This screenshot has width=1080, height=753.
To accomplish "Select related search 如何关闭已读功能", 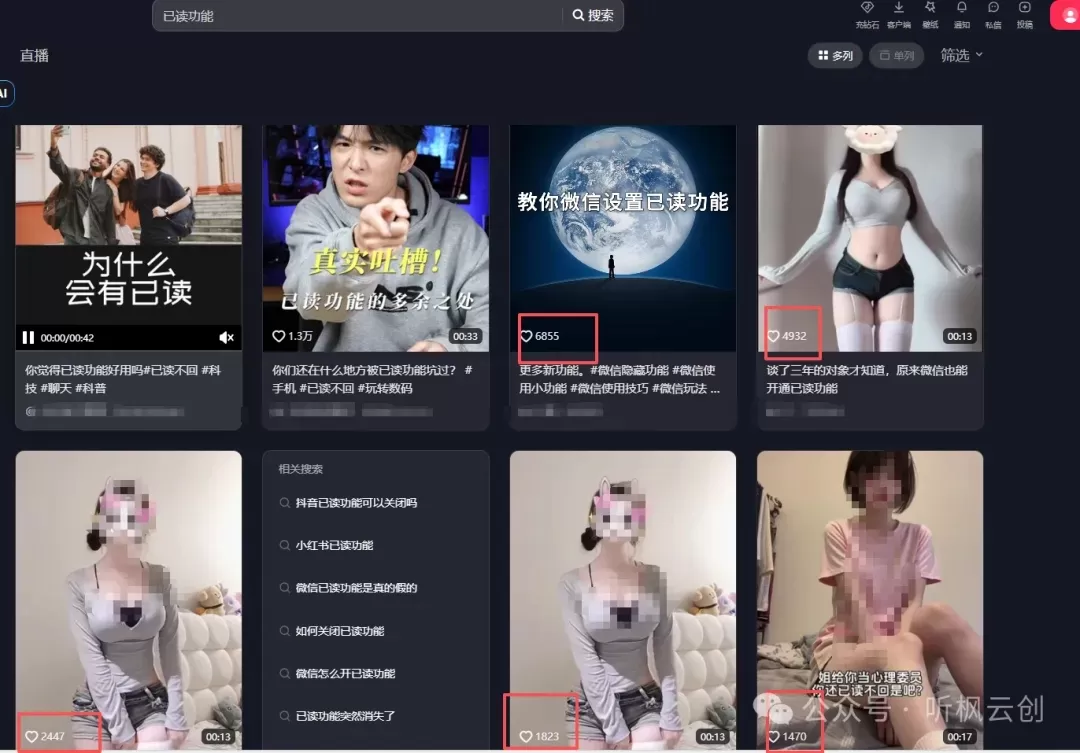I will 340,631.
